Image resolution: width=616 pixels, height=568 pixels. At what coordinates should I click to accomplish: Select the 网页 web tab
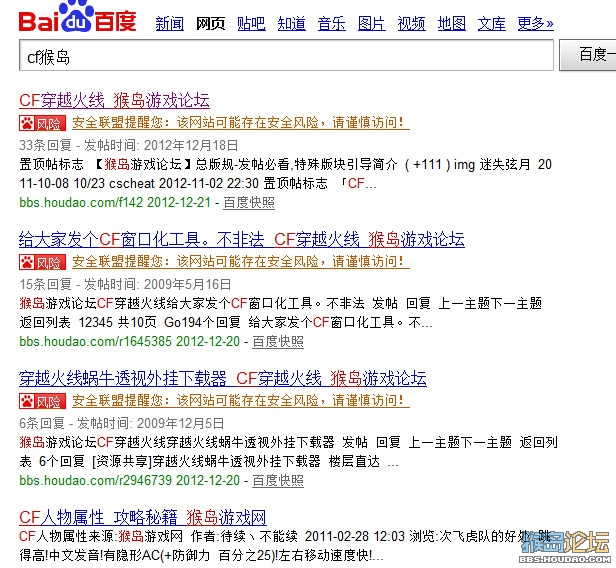tap(211, 24)
